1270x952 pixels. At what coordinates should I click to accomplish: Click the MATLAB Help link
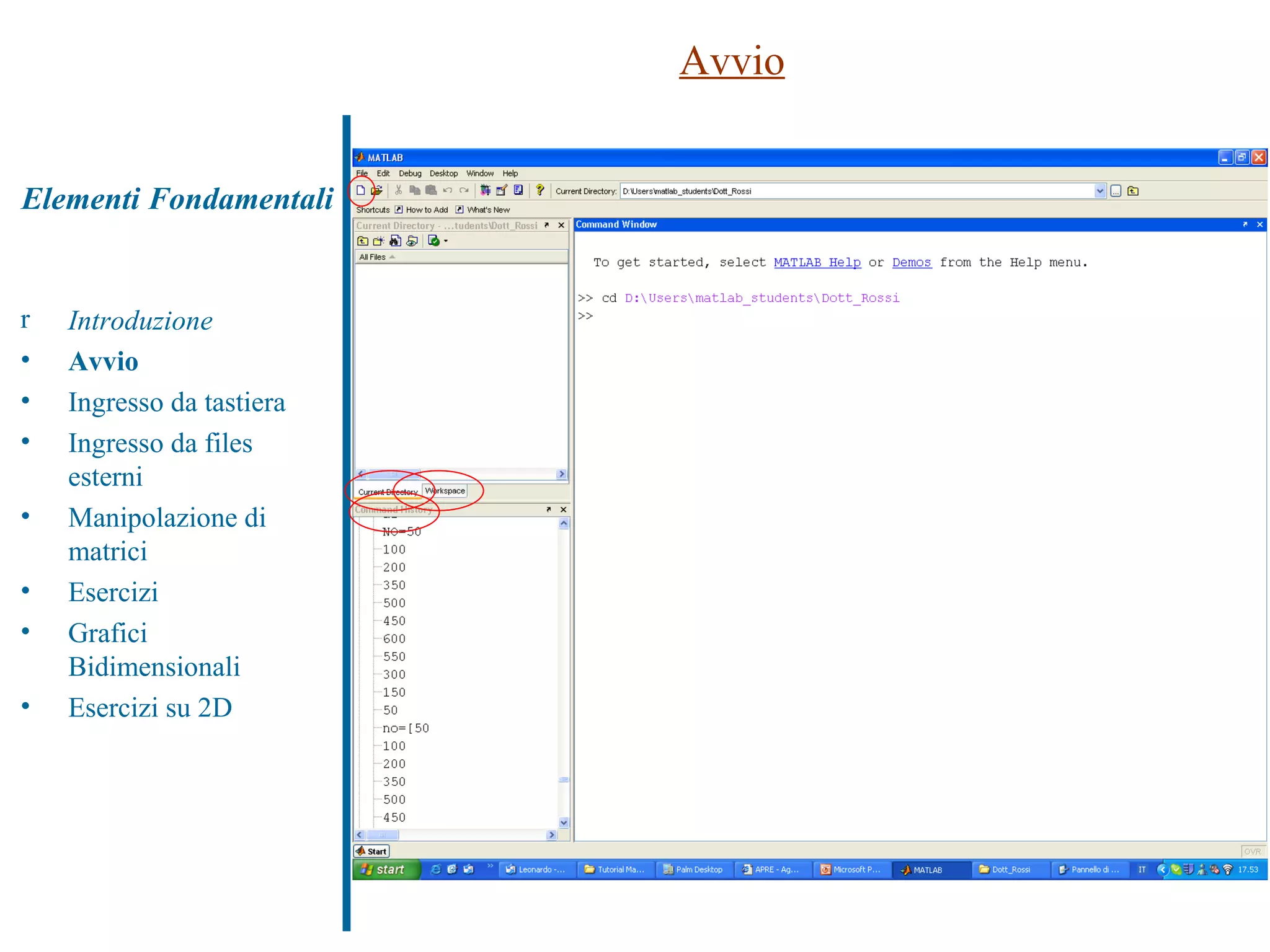click(817, 262)
